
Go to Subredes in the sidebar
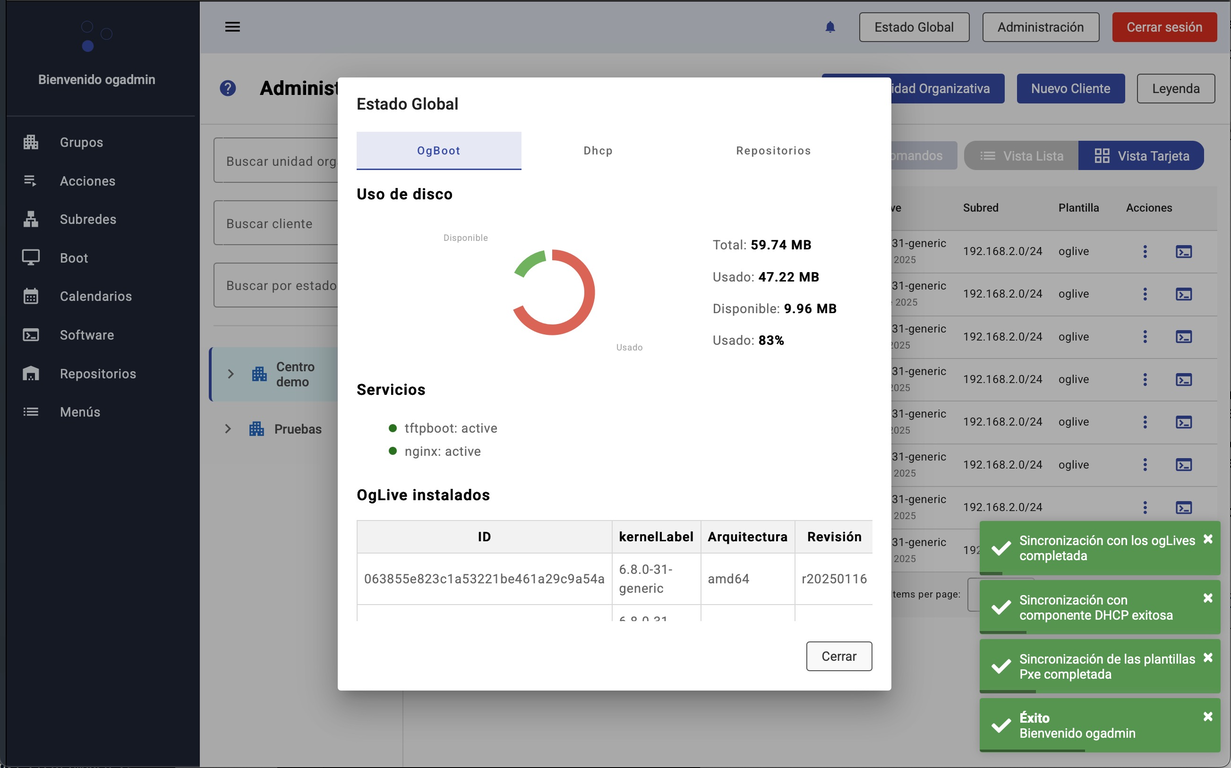tap(87, 220)
